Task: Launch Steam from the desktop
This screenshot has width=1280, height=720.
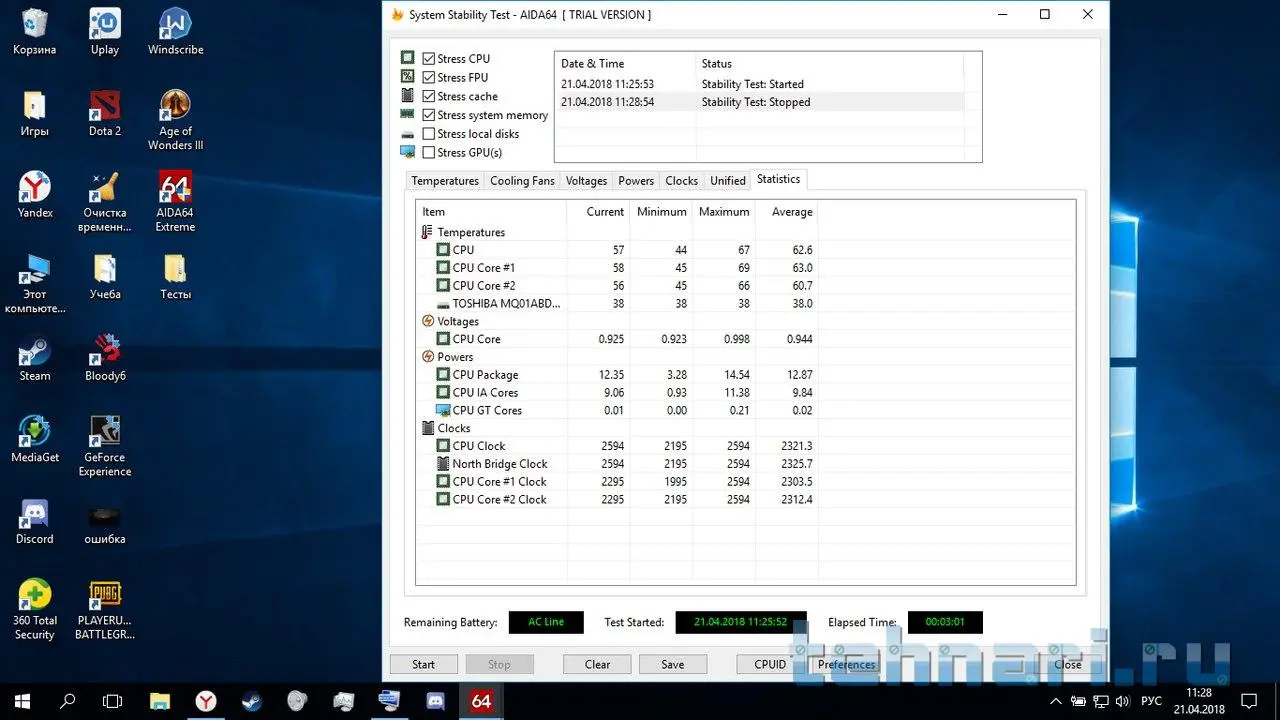Action: 35,354
